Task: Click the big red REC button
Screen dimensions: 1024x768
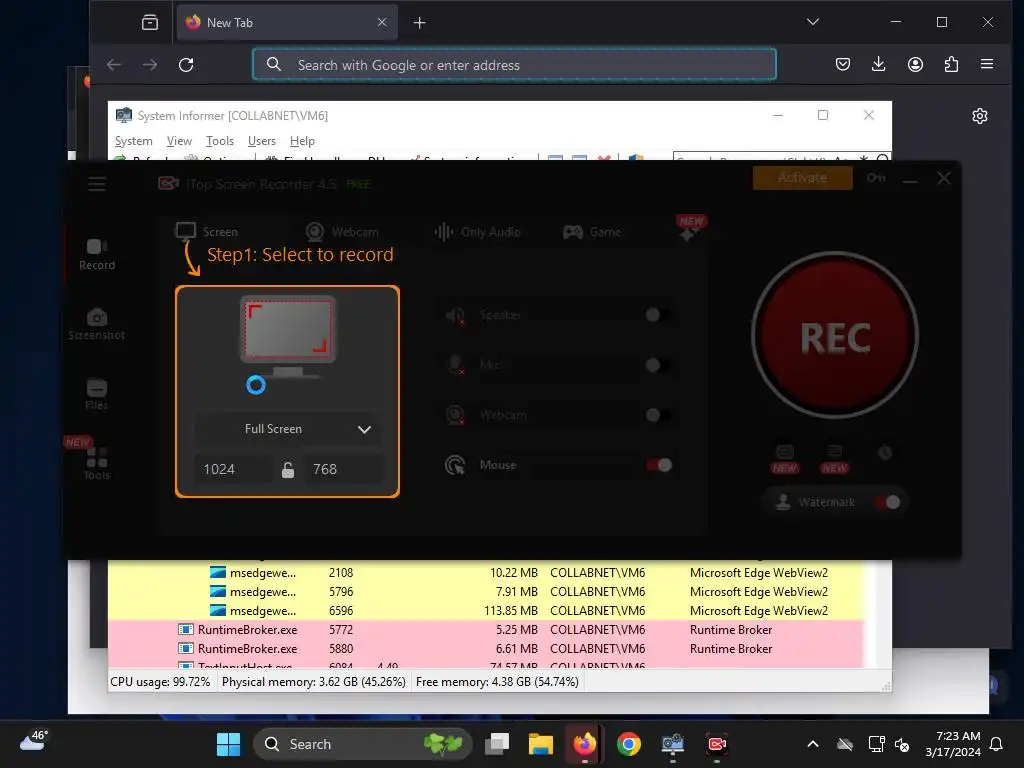Action: tap(835, 336)
